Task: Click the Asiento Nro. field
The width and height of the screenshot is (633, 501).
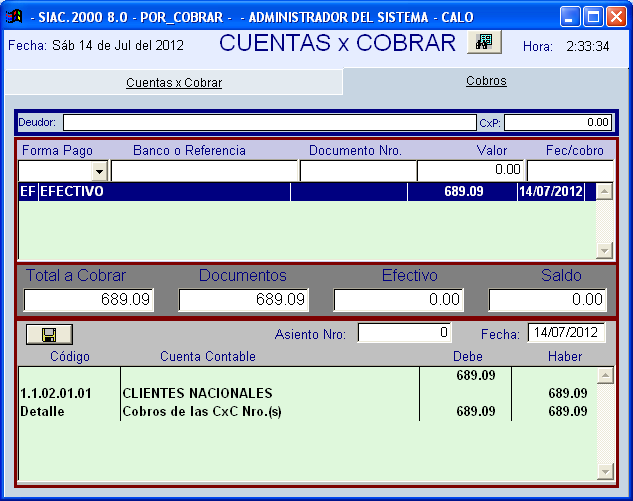Action: click(x=403, y=333)
